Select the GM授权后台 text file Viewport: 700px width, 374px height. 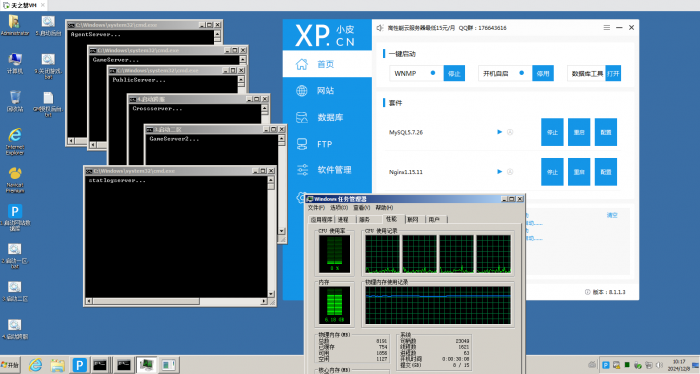48,104
